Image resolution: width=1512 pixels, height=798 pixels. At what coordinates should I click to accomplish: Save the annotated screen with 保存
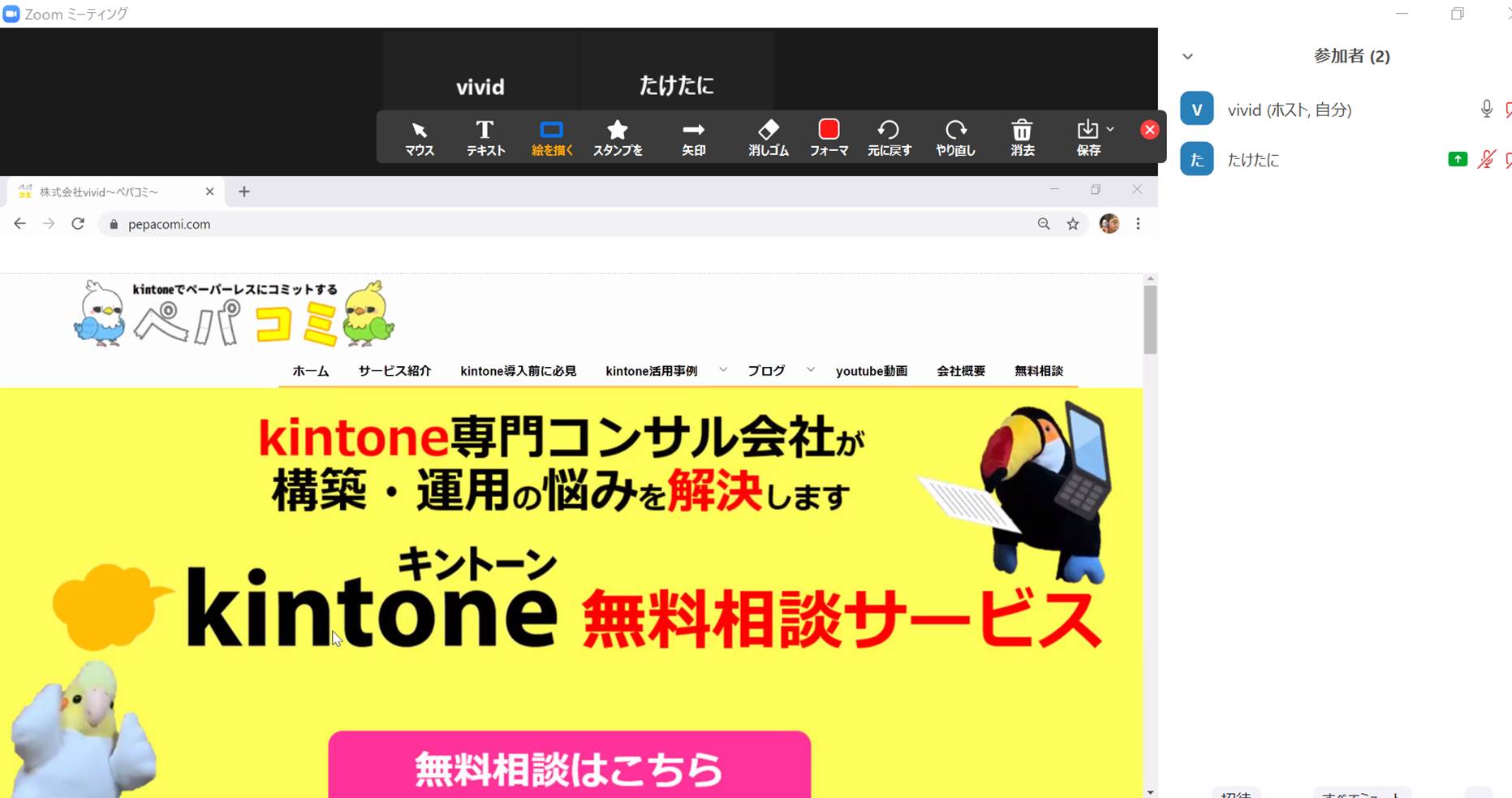click(1087, 136)
